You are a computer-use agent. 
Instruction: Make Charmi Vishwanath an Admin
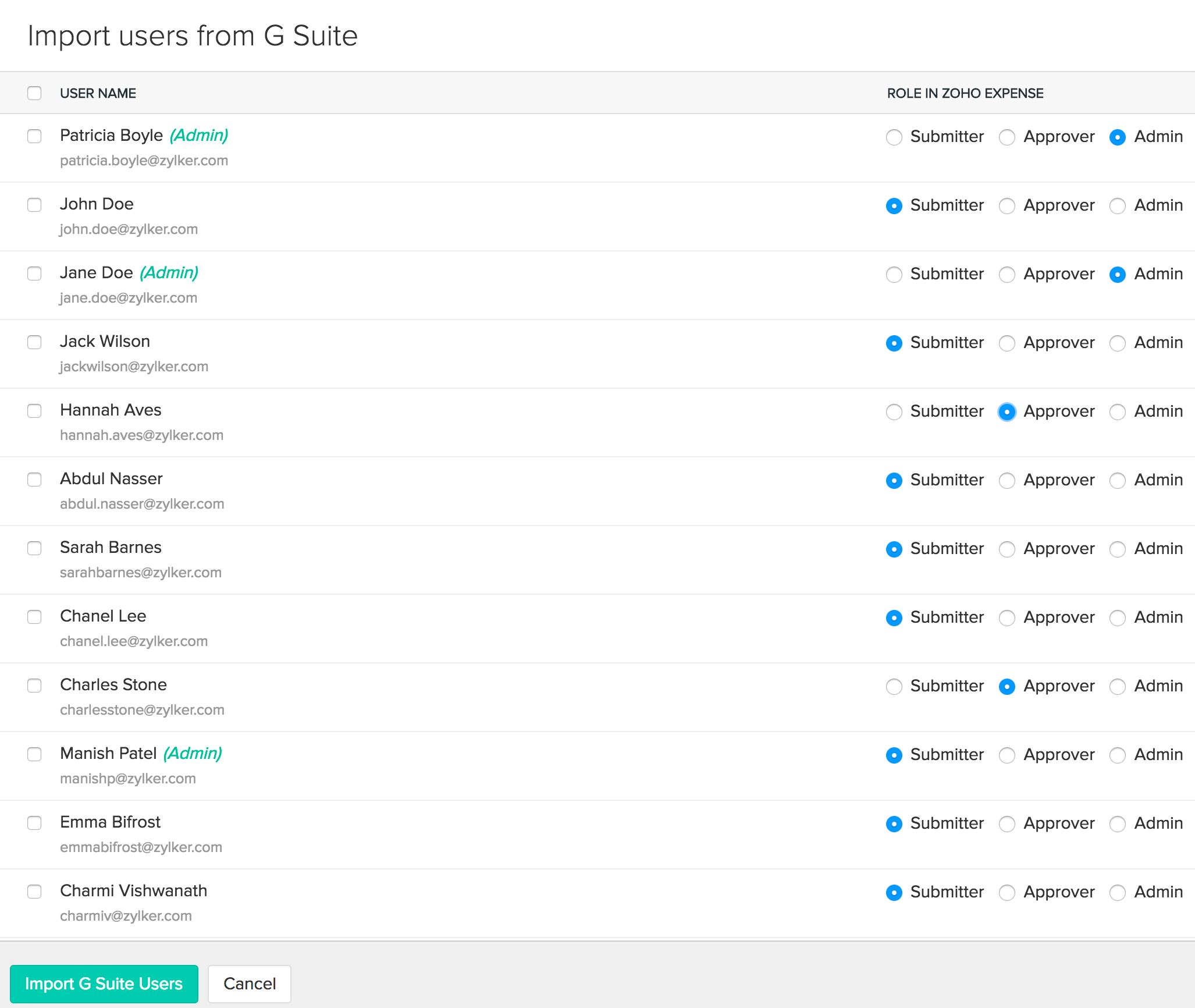(x=1118, y=893)
